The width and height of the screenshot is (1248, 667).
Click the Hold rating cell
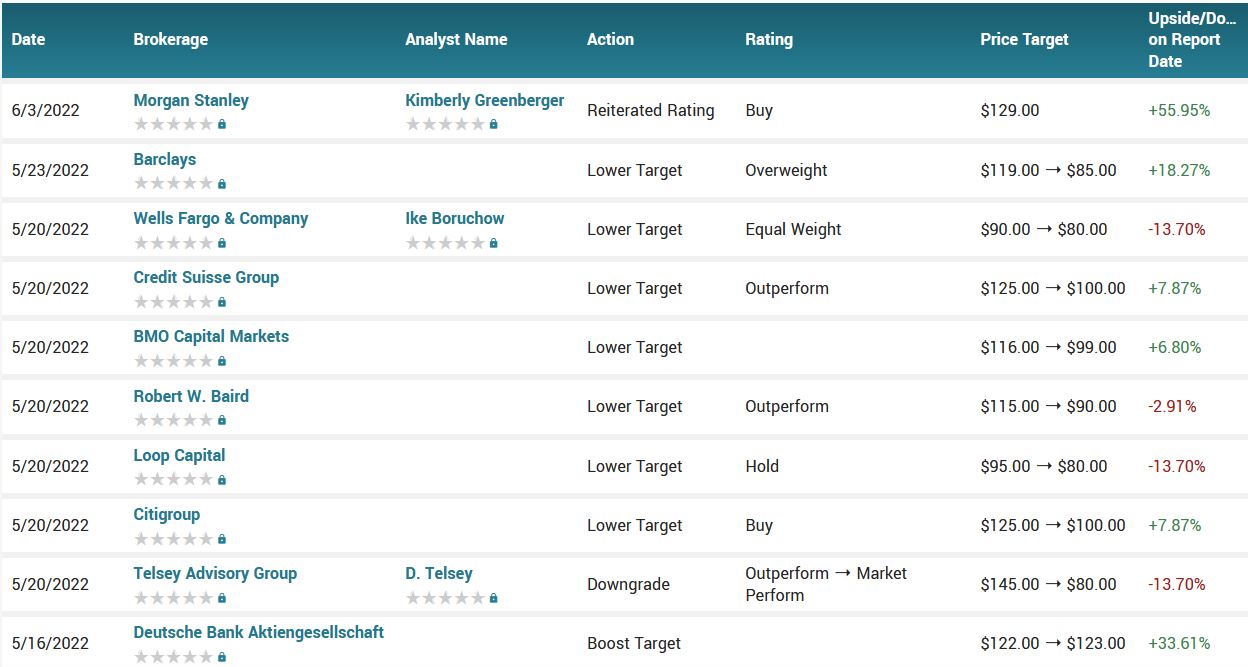(762, 466)
